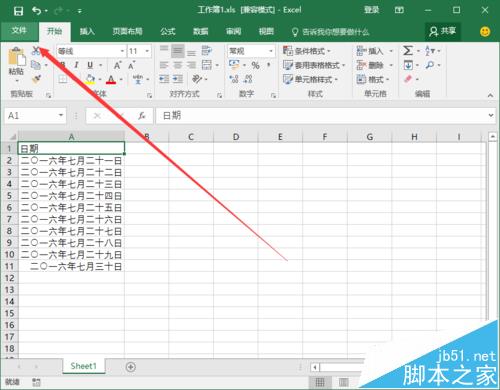Open the font name combo box
The image size is (500, 390).
click(91, 51)
